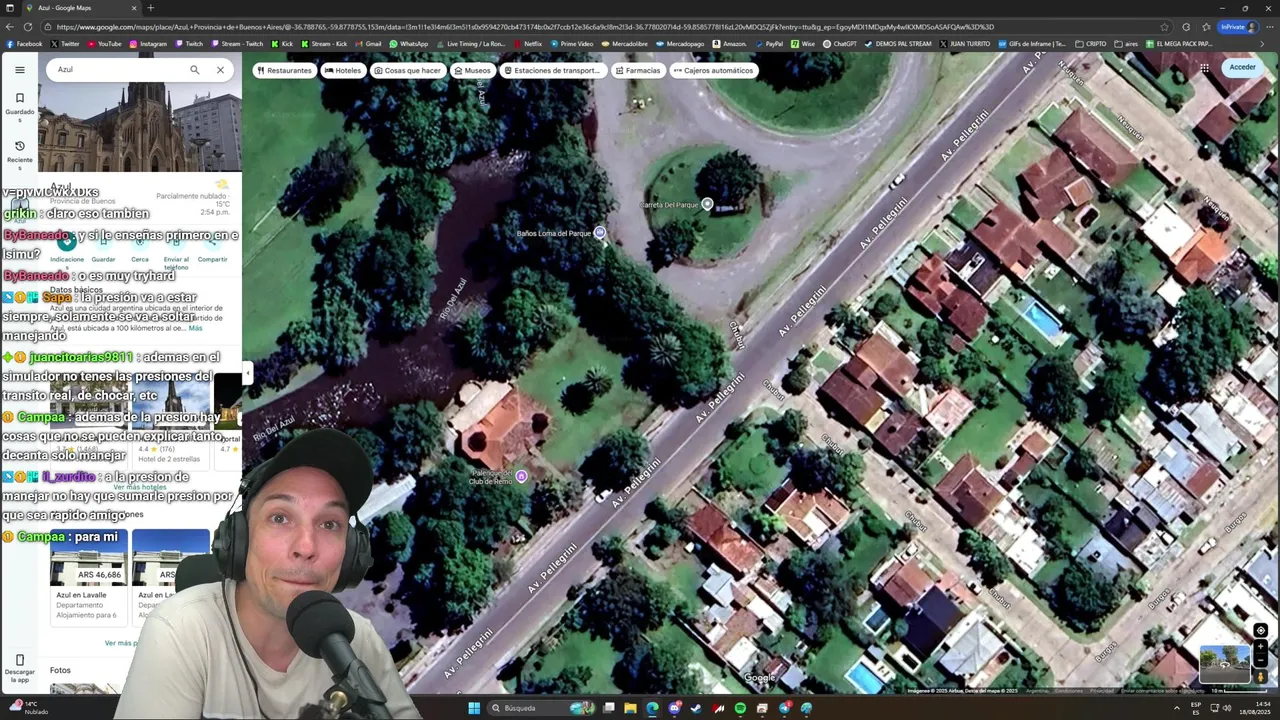Filter map by Hoteles
1280x720 pixels.
click(x=342, y=70)
